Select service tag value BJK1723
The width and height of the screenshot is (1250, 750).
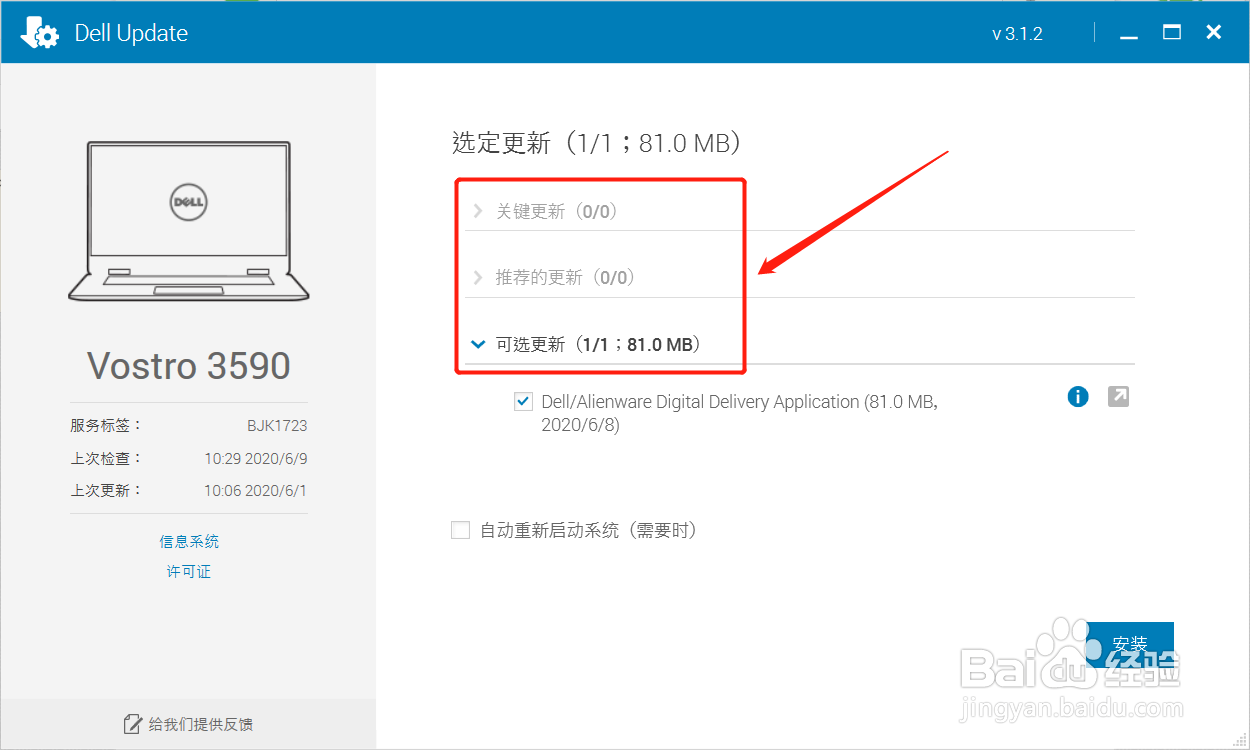click(x=277, y=425)
